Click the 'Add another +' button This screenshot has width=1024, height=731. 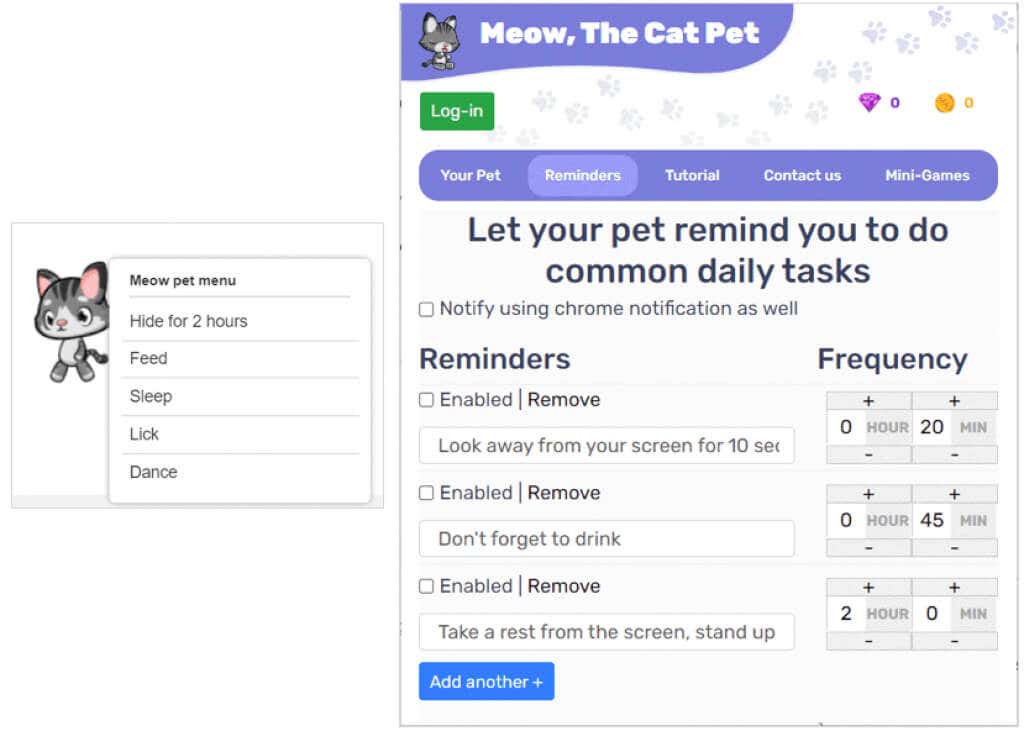coord(486,681)
